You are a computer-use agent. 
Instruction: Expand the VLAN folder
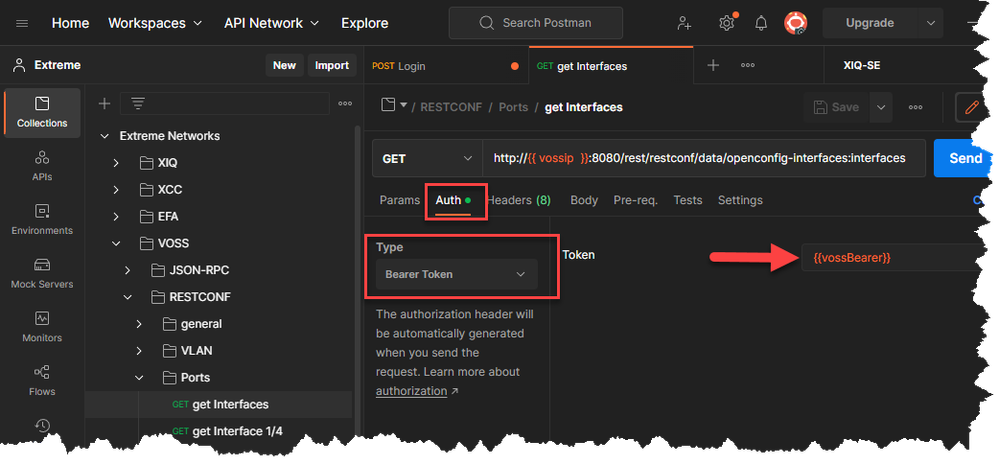click(x=139, y=350)
